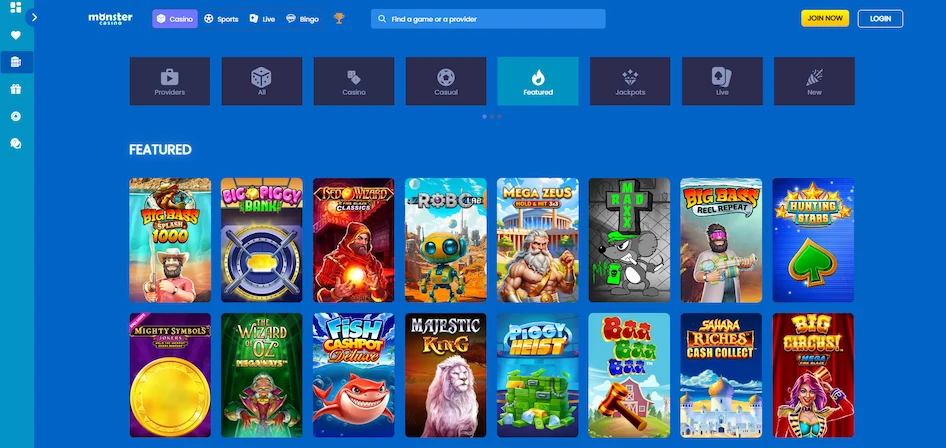Select the first carousel pagination dot
Image resolution: width=946 pixels, height=448 pixels.
pyautogui.click(x=484, y=116)
